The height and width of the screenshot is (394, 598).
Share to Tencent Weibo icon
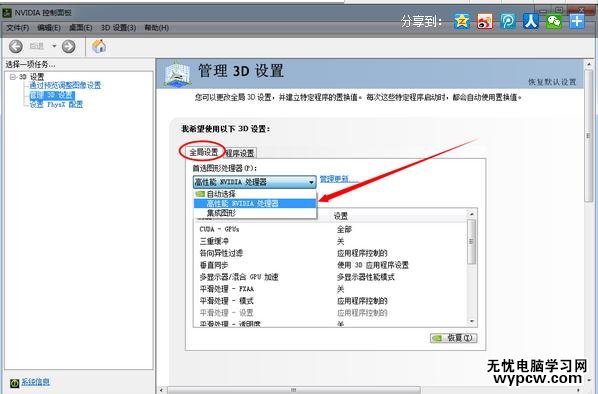508,21
